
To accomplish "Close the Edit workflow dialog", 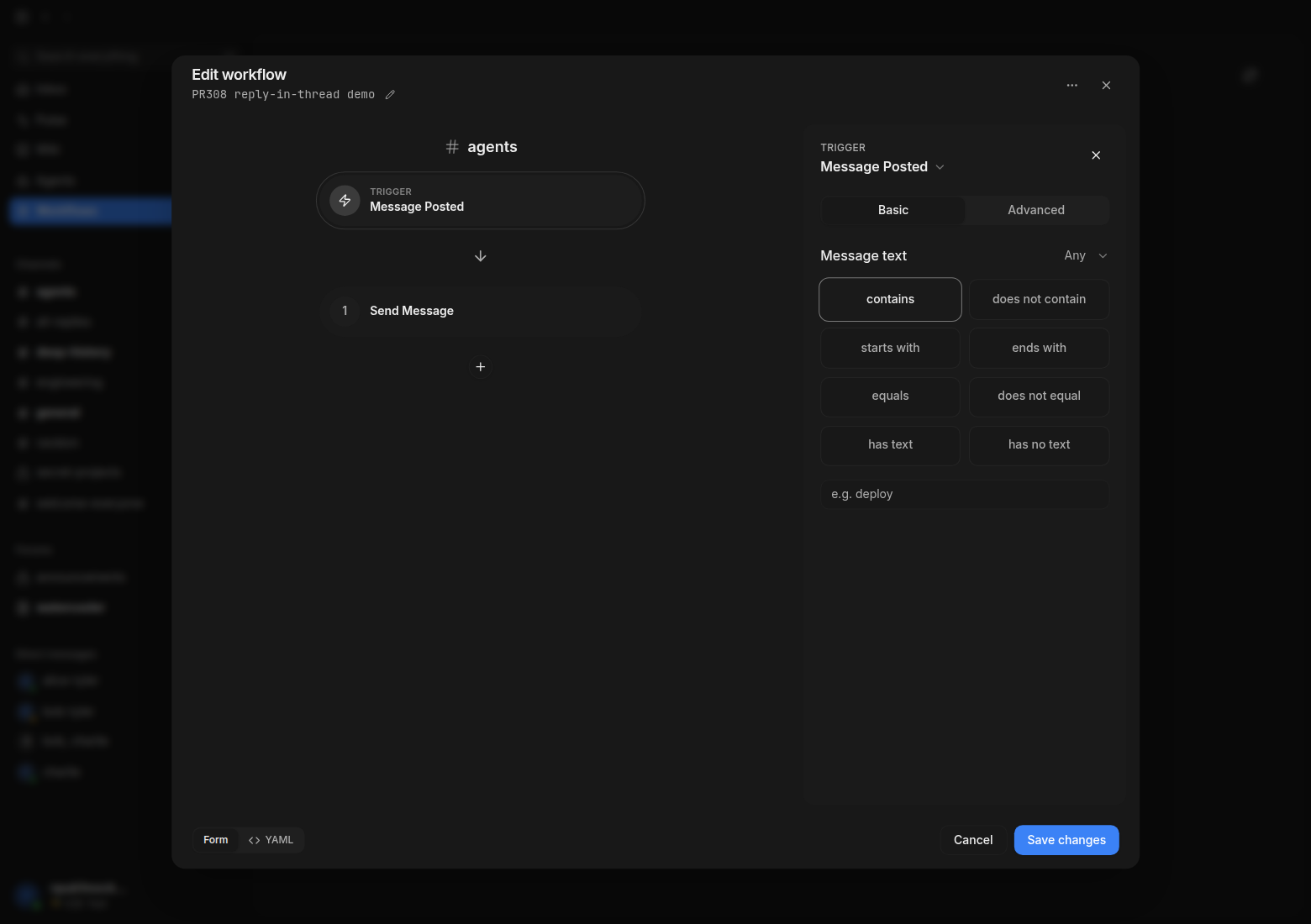I will click(x=1106, y=85).
